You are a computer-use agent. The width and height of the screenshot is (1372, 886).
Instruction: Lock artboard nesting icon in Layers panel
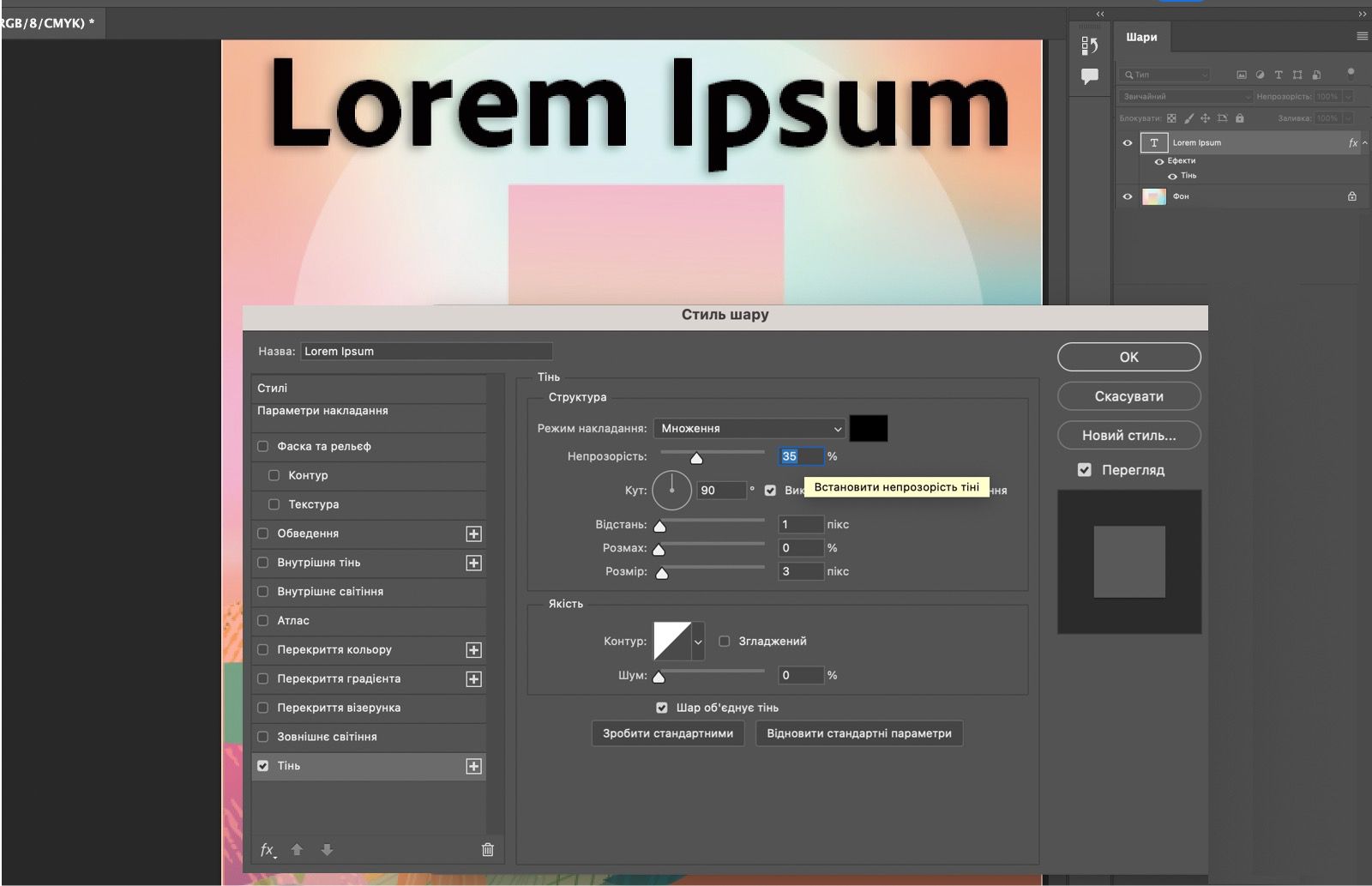[x=1222, y=118]
